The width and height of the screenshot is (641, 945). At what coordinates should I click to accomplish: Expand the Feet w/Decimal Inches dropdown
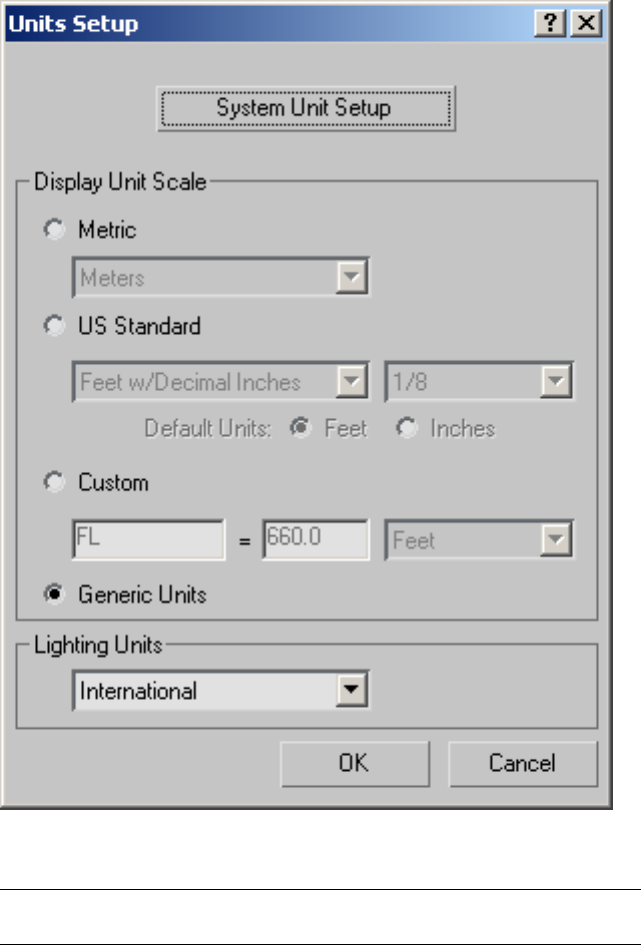pos(351,382)
